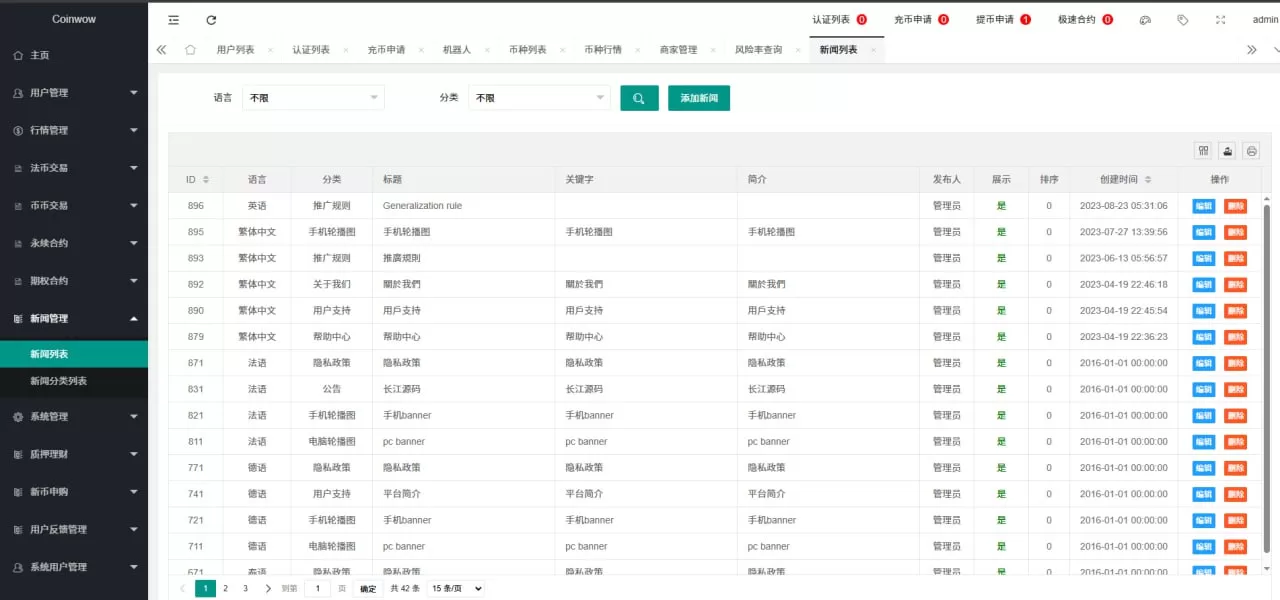Print table using printer icon
Screen dimensions: 1280x600
click(x=1251, y=150)
